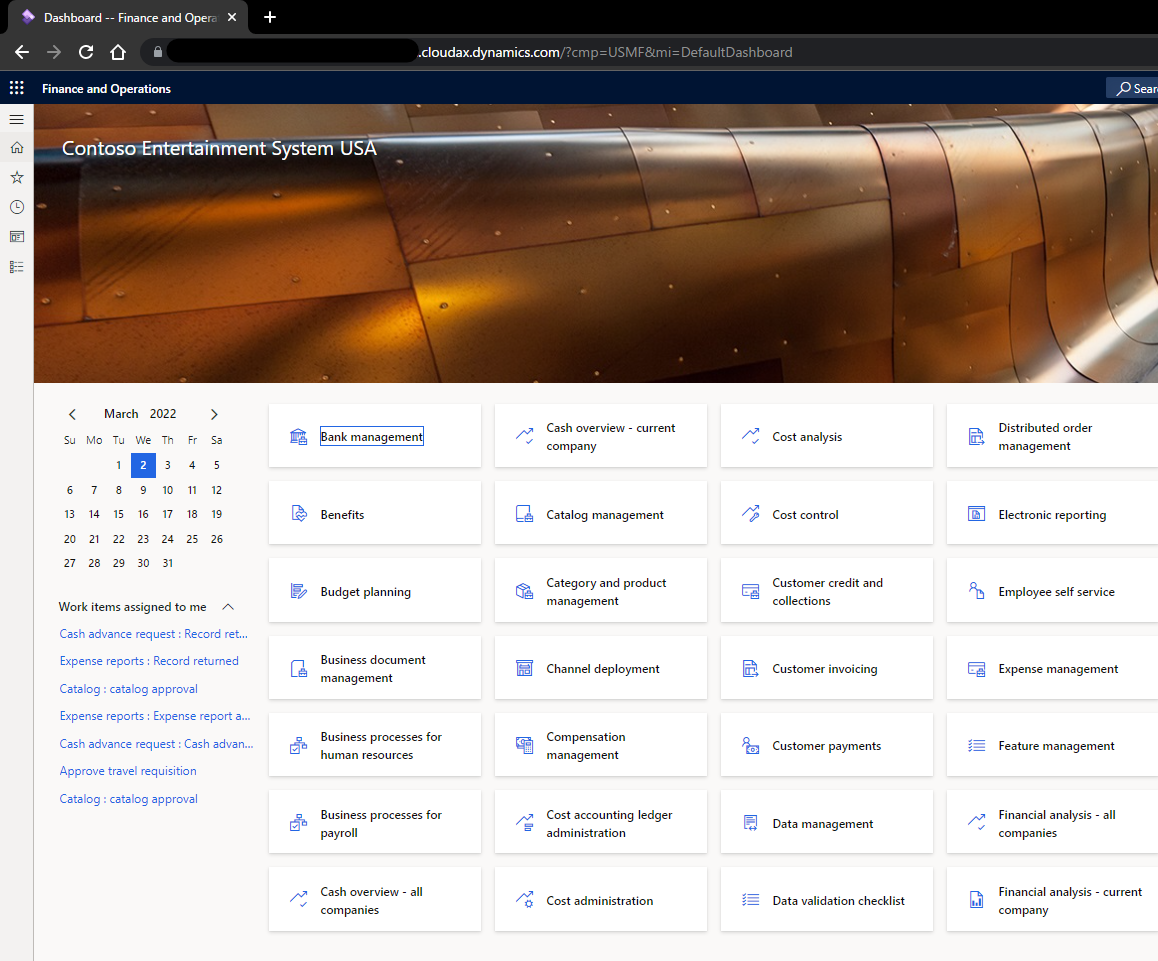This screenshot has height=961, width=1158.
Task: Open Financial analysis - all companies tile
Action: [1052, 823]
